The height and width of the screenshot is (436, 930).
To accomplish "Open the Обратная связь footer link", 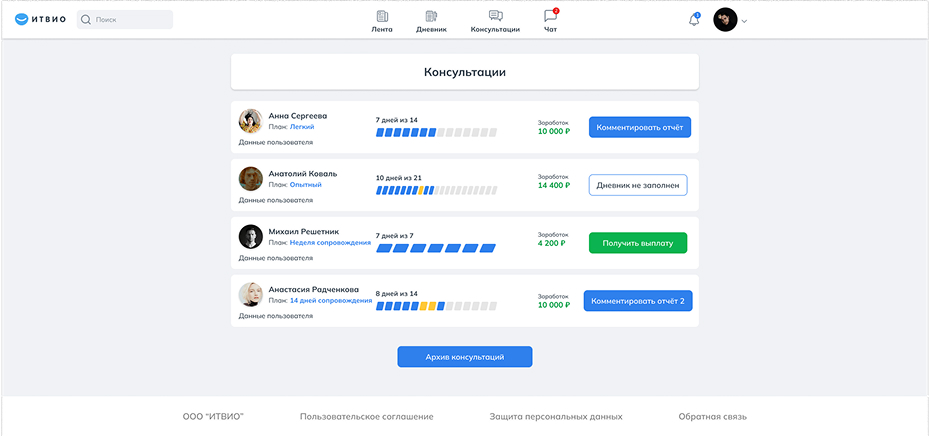I will [713, 416].
